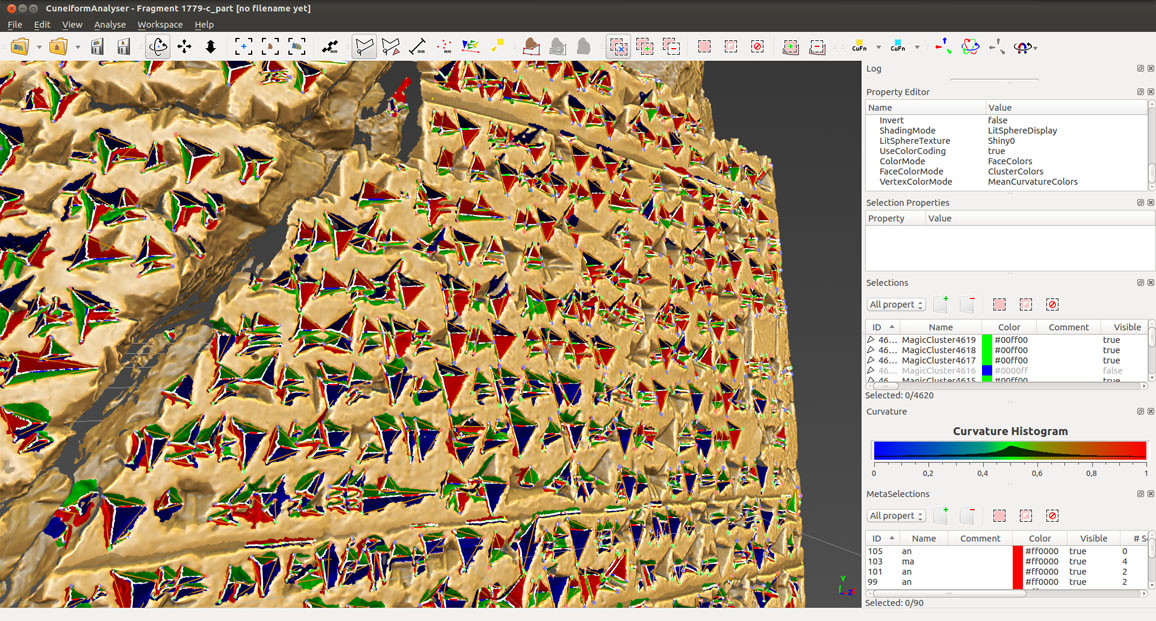Click the red minus button in MetaSelections panel
The image size is (1156, 621).
pyautogui.click(x=967, y=515)
